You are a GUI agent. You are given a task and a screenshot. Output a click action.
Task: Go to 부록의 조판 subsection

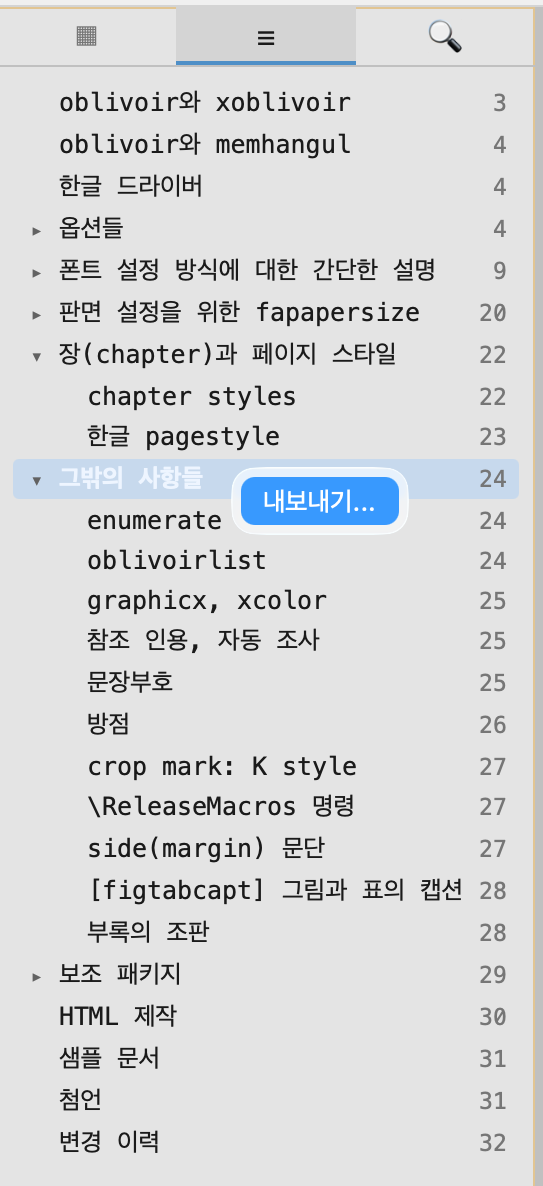click(x=148, y=932)
